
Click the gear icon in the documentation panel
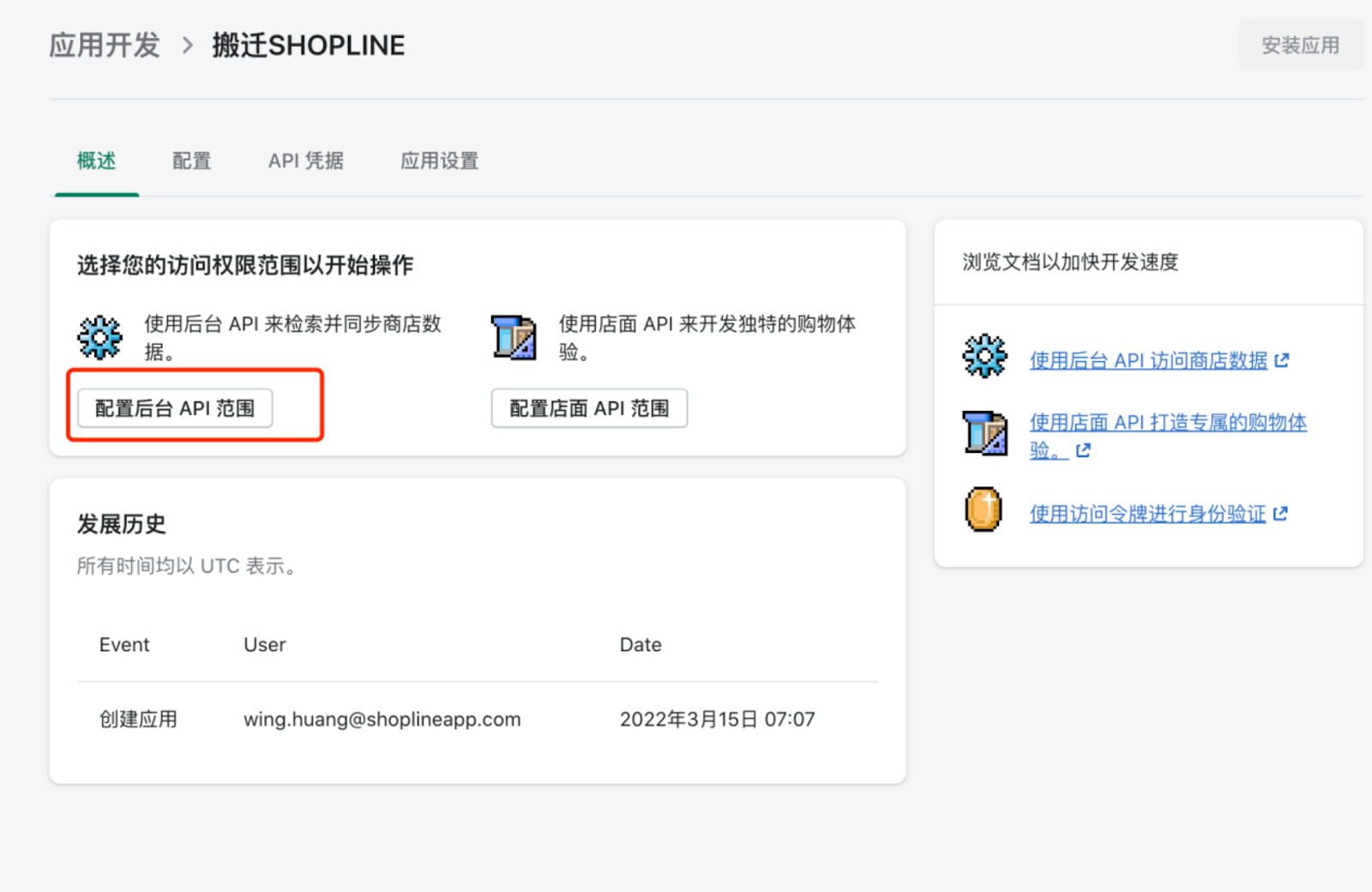click(x=984, y=356)
